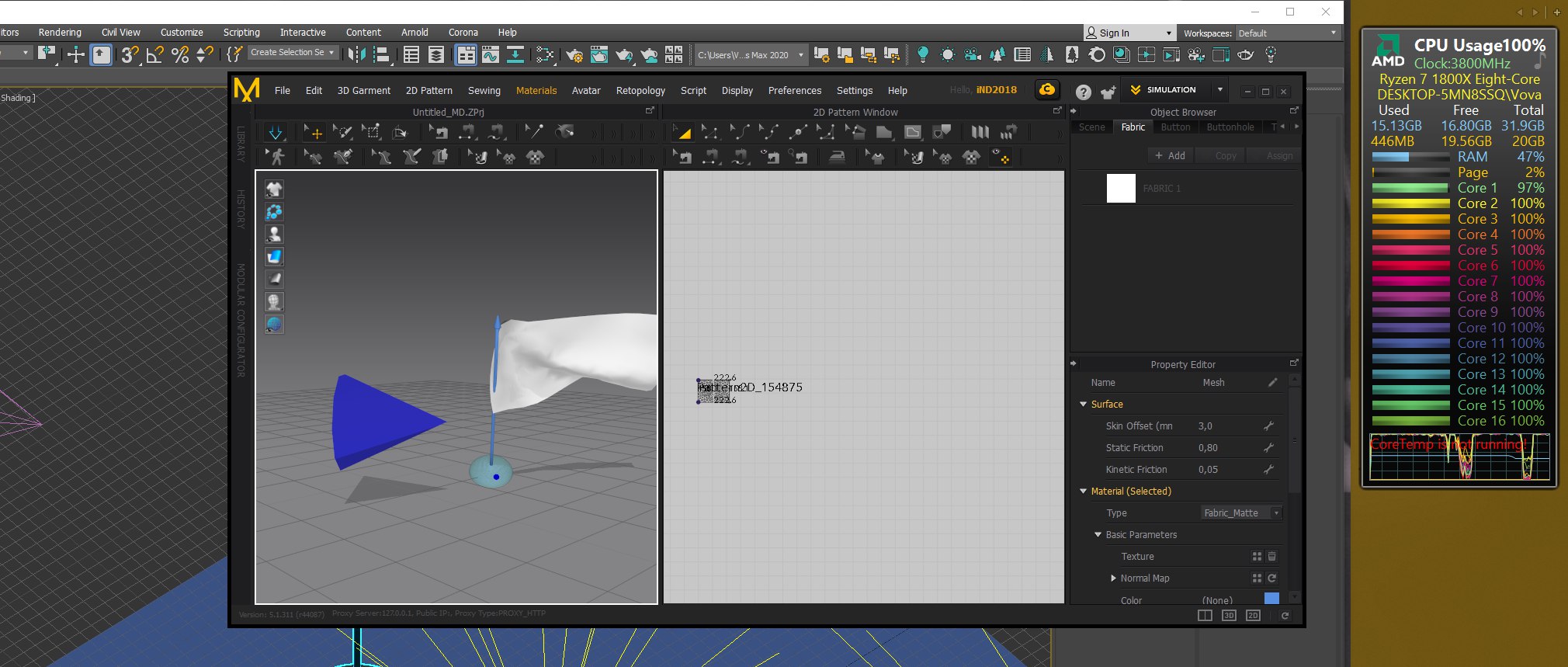Open the Retopology menu
The width and height of the screenshot is (1568, 667).
pyautogui.click(x=640, y=91)
